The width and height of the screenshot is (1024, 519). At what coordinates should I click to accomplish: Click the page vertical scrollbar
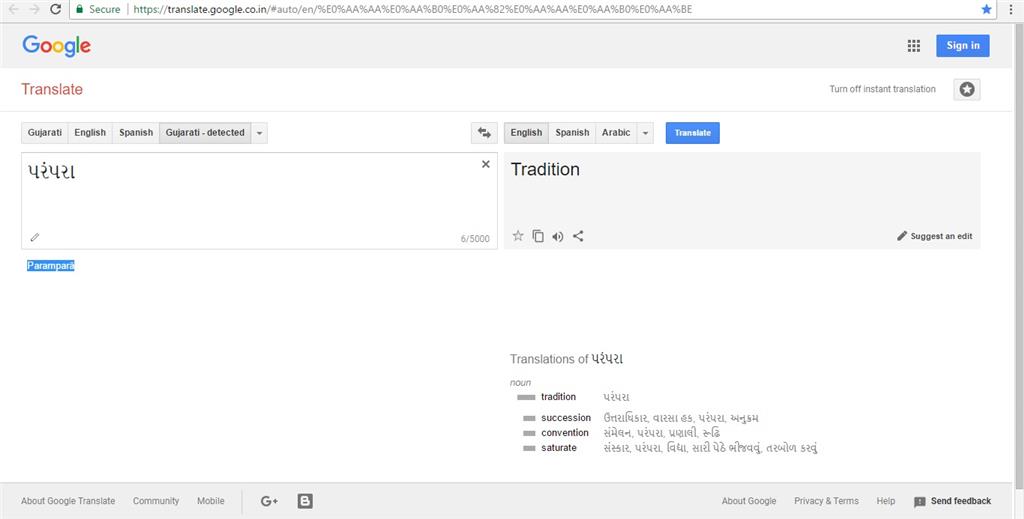(1020, 255)
